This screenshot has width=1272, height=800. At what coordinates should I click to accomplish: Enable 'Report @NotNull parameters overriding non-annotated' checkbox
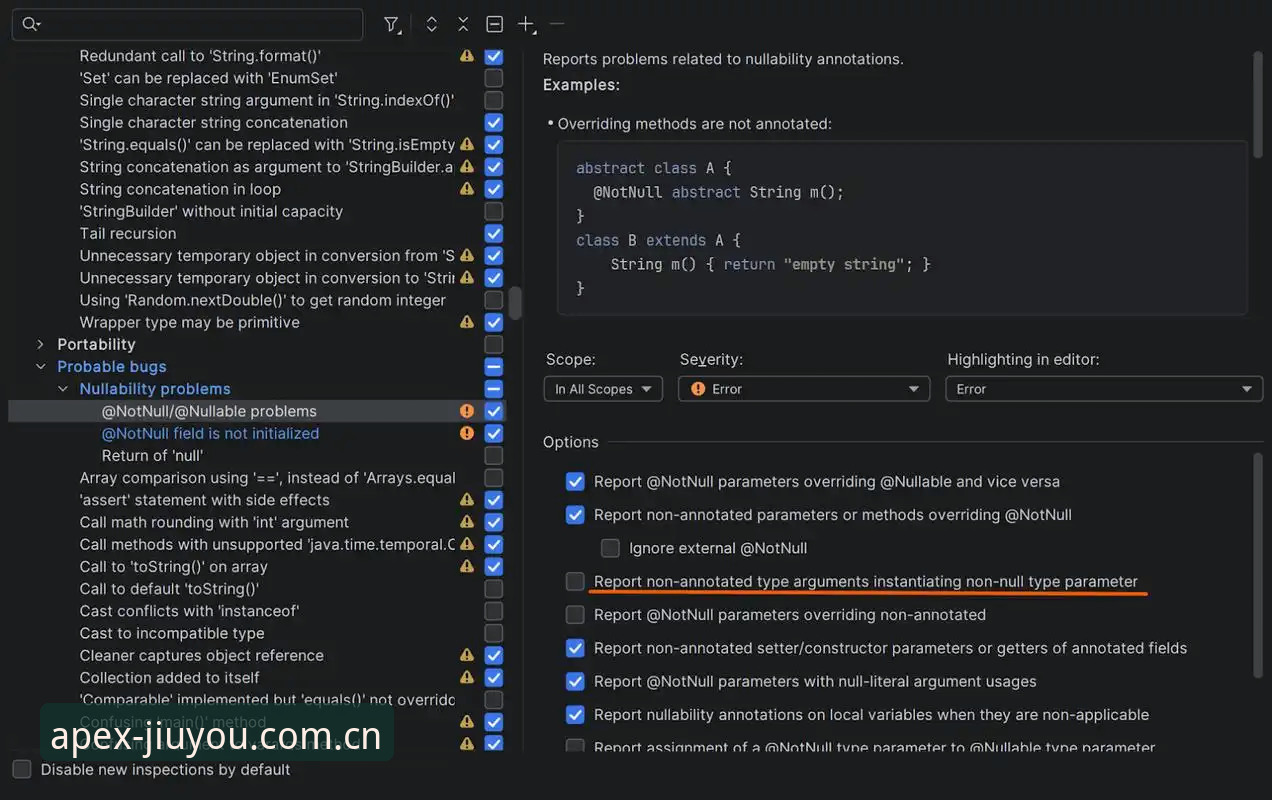[575, 614]
